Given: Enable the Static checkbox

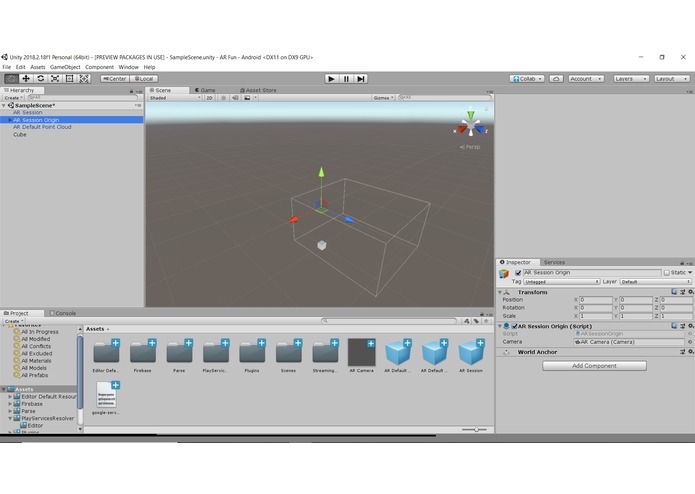Looking at the screenshot, I should pos(667,273).
